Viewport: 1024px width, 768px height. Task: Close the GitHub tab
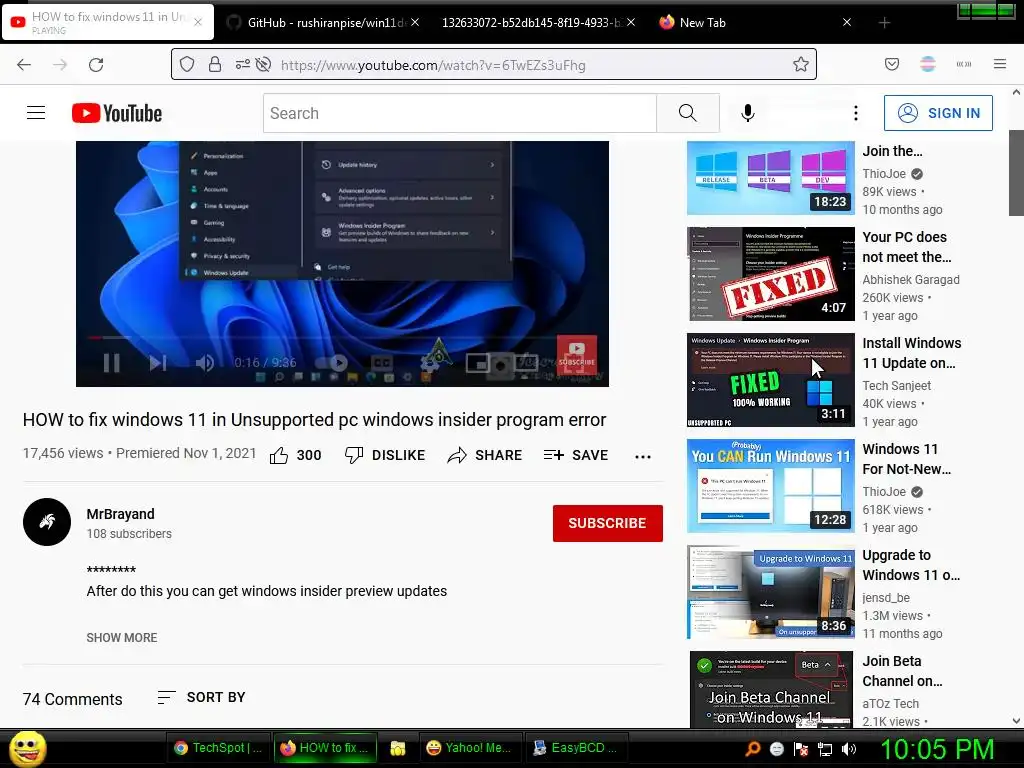pos(415,23)
